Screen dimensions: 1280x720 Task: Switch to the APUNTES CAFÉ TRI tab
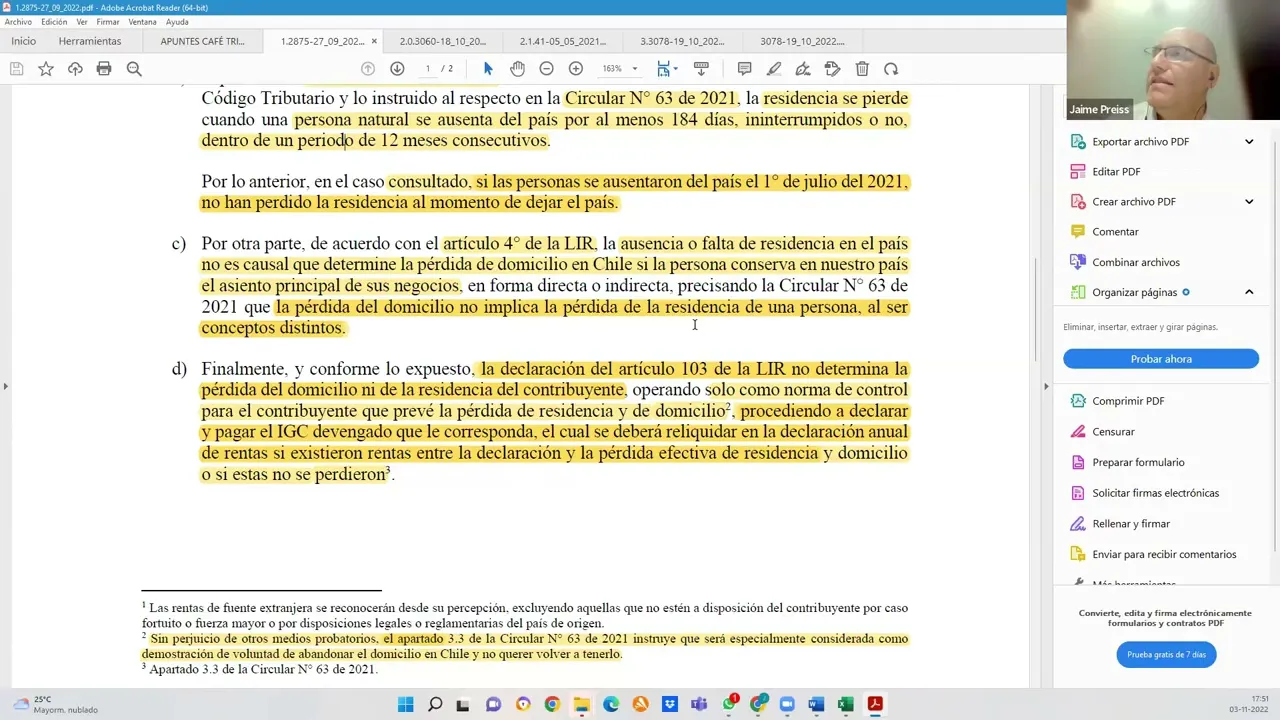coord(203,41)
